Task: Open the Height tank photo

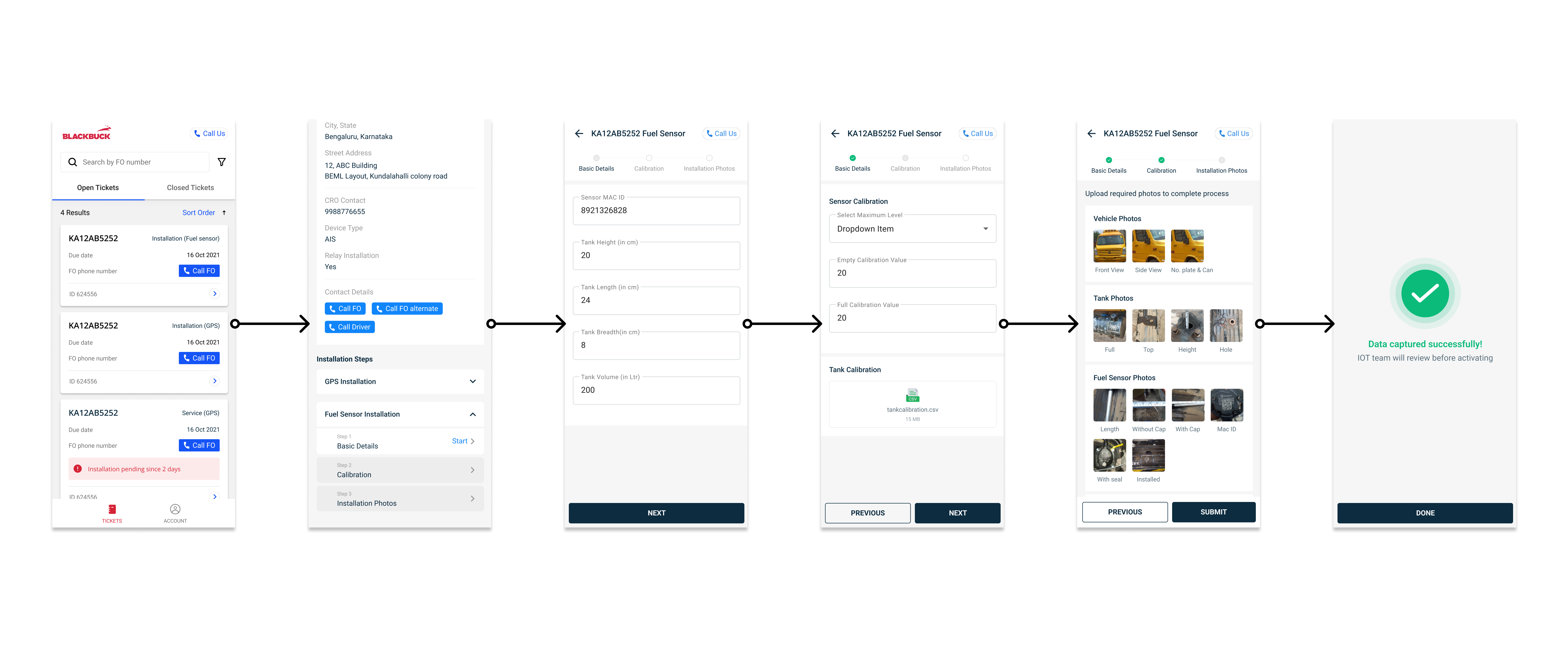Action: [x=1188, y=326]
